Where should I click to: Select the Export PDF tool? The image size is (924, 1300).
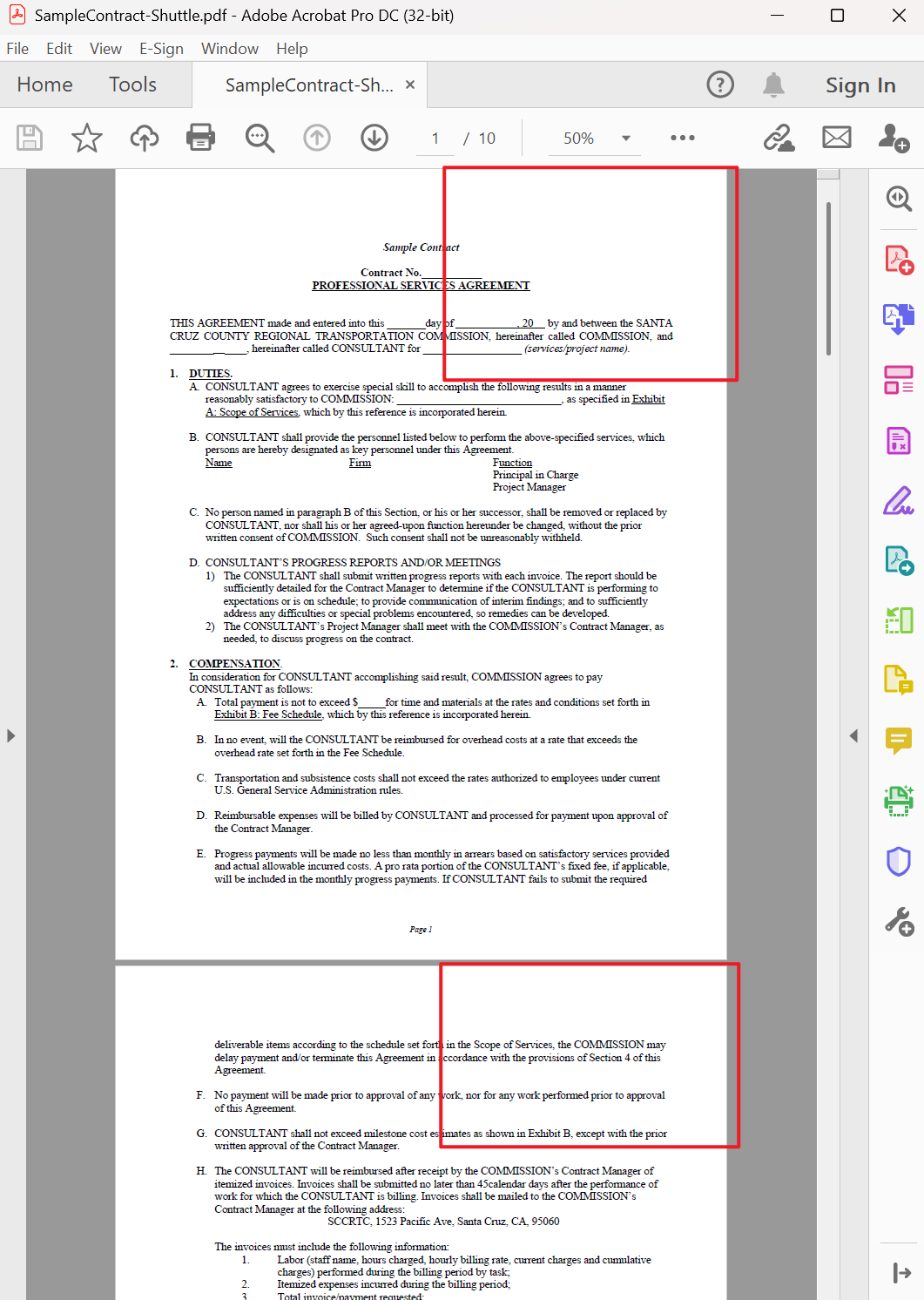[x=899, y=319]
